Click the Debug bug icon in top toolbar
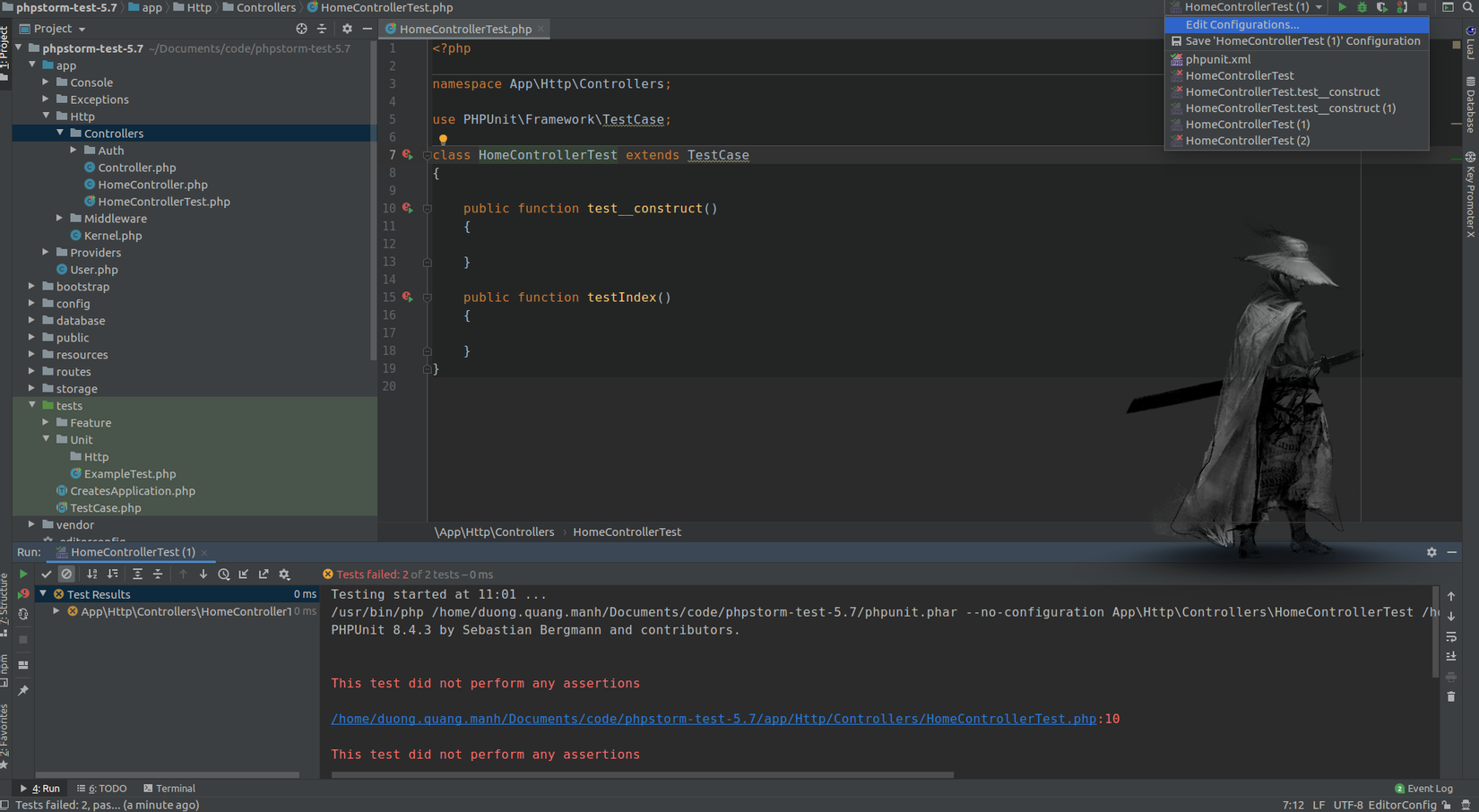This screenshot has height=812, width=1479. [x=1362, y=7]
